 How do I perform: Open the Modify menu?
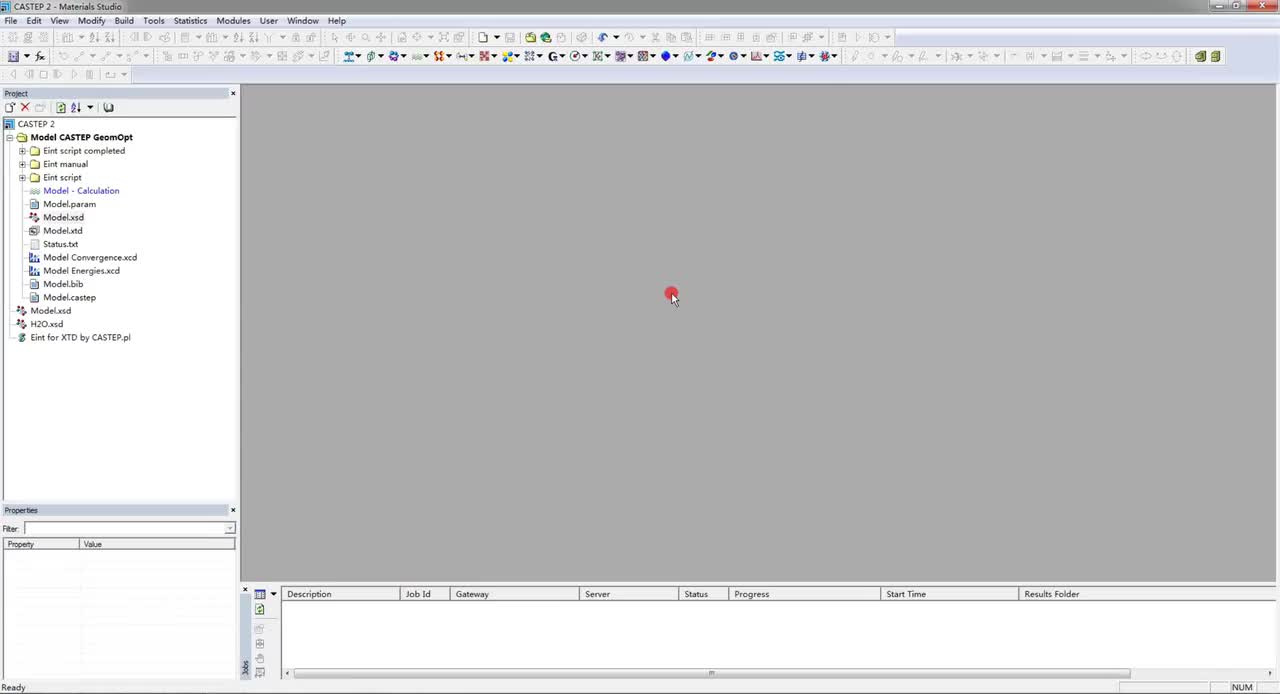[91, 20]
